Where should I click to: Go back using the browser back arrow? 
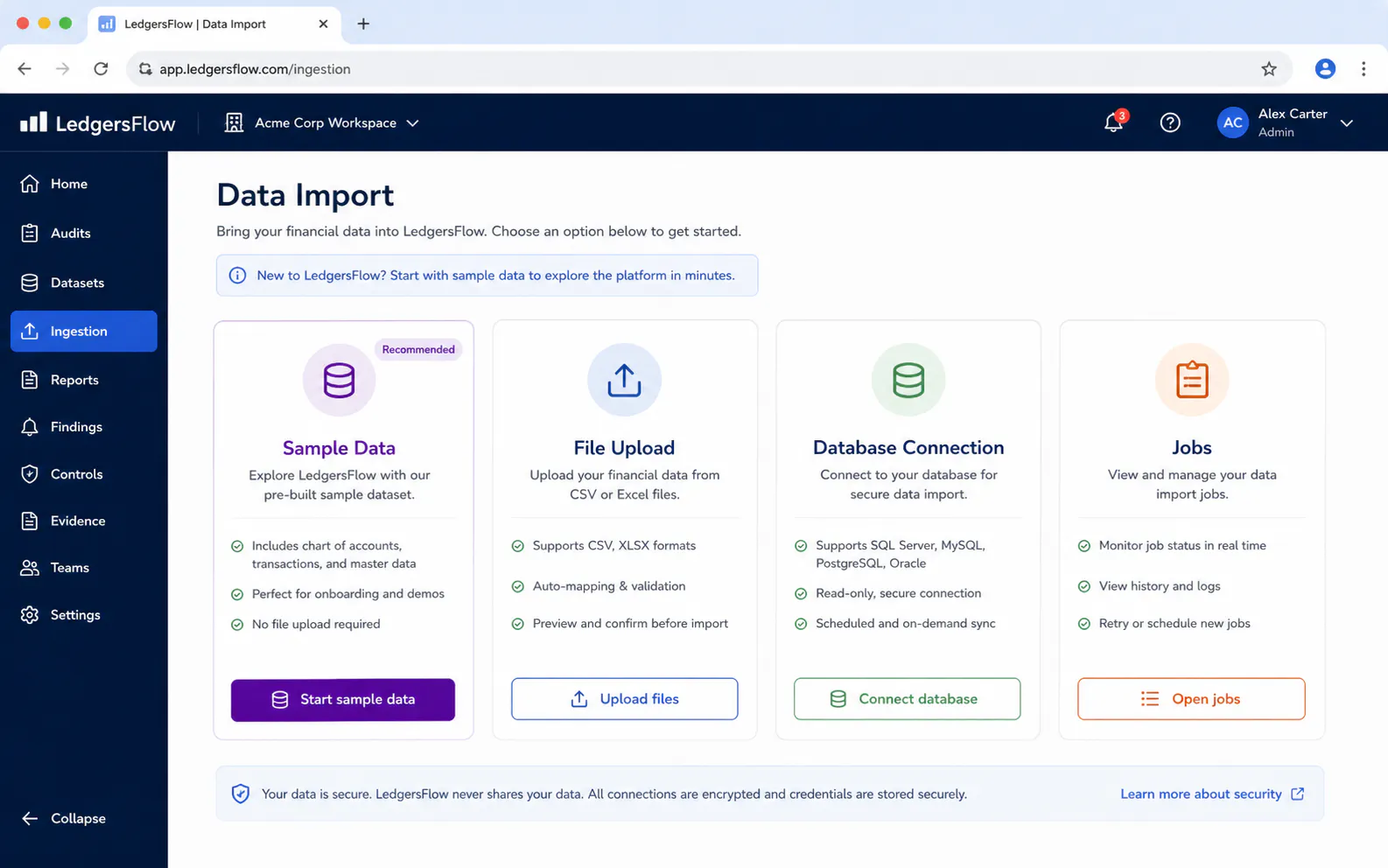(25, 69)
